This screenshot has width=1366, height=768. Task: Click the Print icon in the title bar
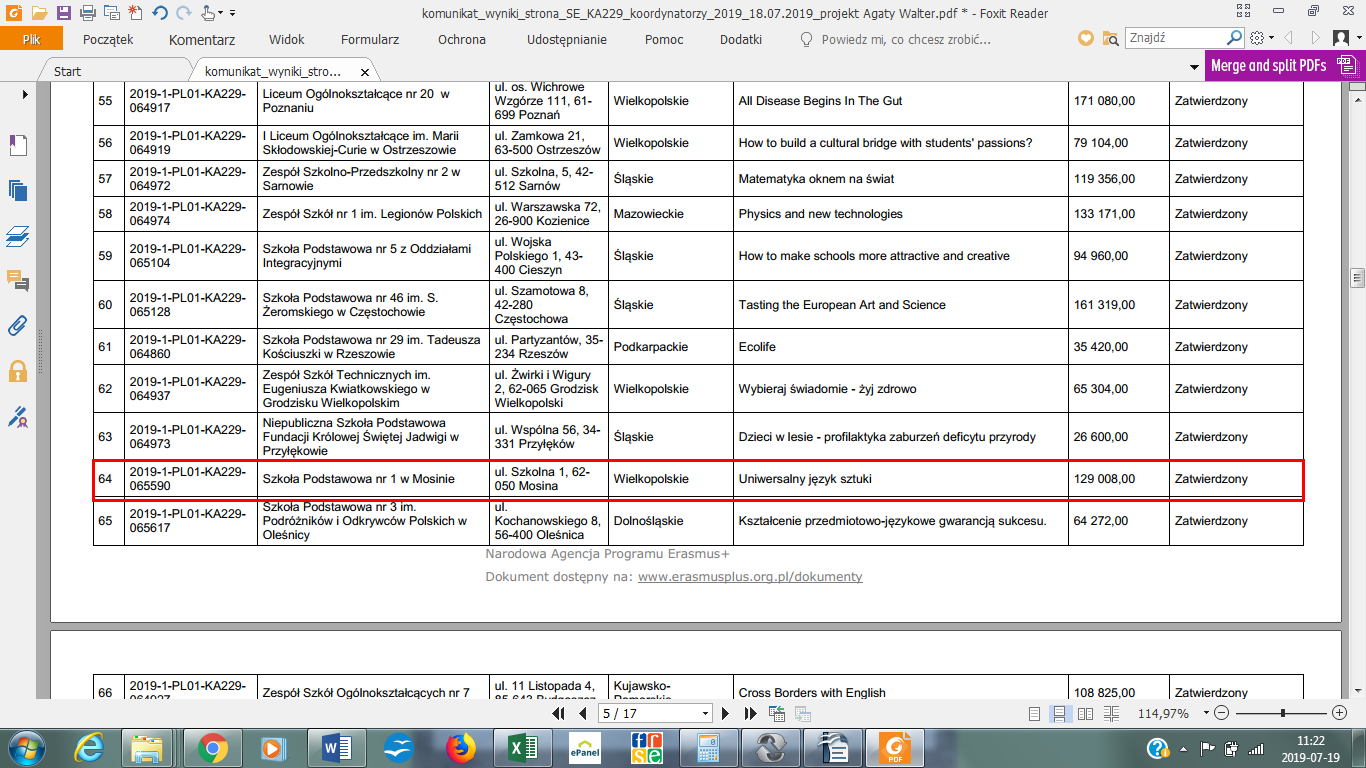[x=87, y=13]
